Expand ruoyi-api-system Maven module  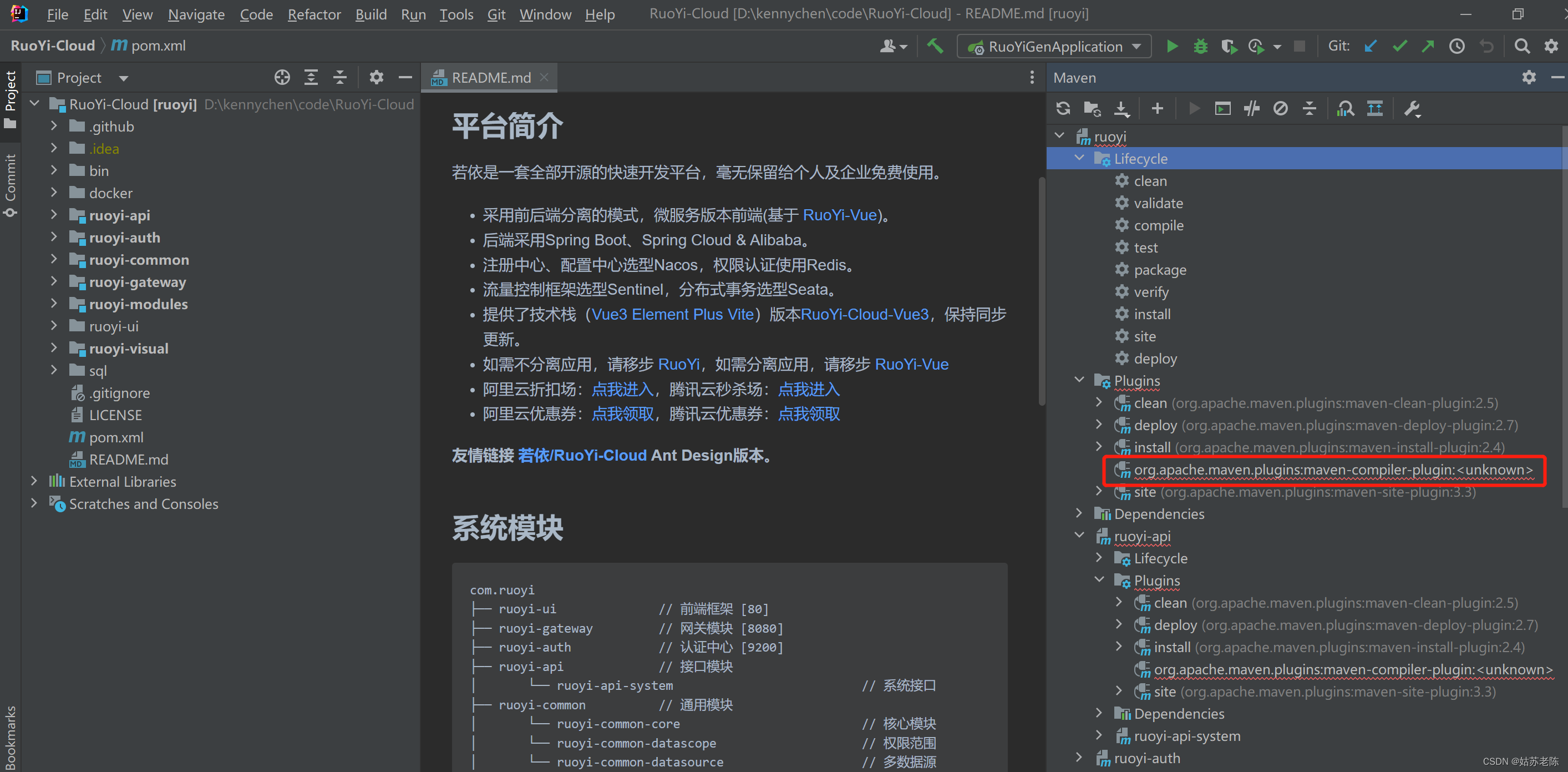pyautogui.click(x=1099, y=735)
